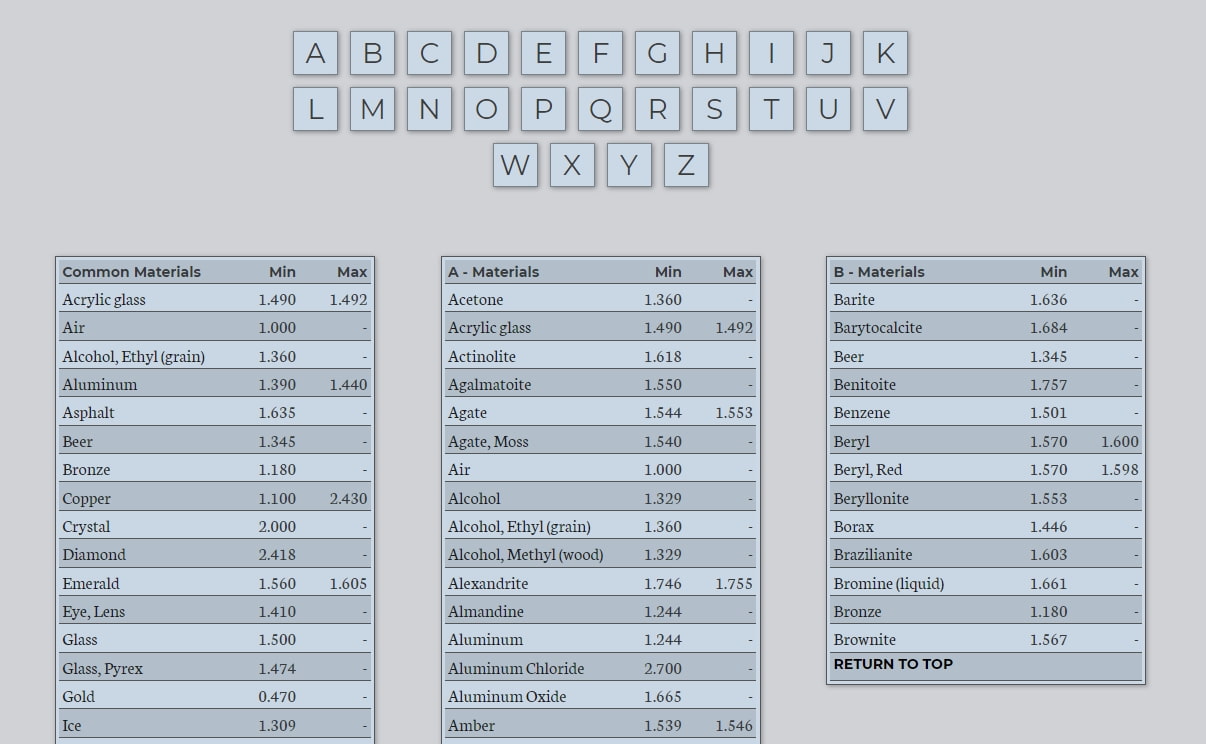
Task: Jump to the R materials list
Action: (x=657, y=109)
